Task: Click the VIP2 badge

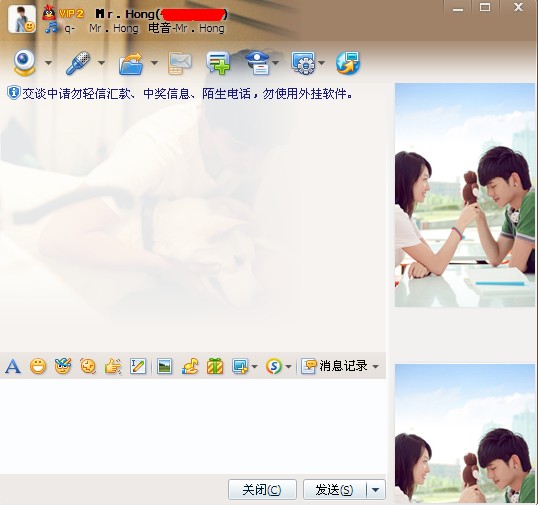Action: pyautogui.click(x=71, y=14)
